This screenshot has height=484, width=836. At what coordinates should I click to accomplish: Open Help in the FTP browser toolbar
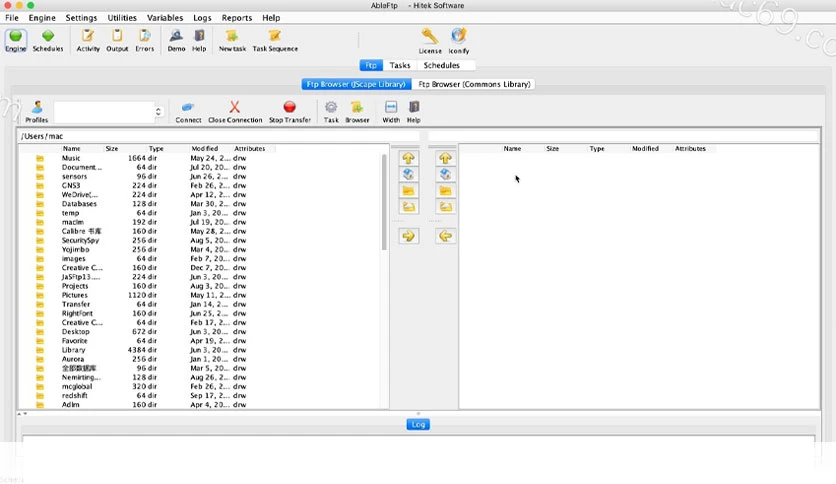pyautogui.click(x=414, y=112)
